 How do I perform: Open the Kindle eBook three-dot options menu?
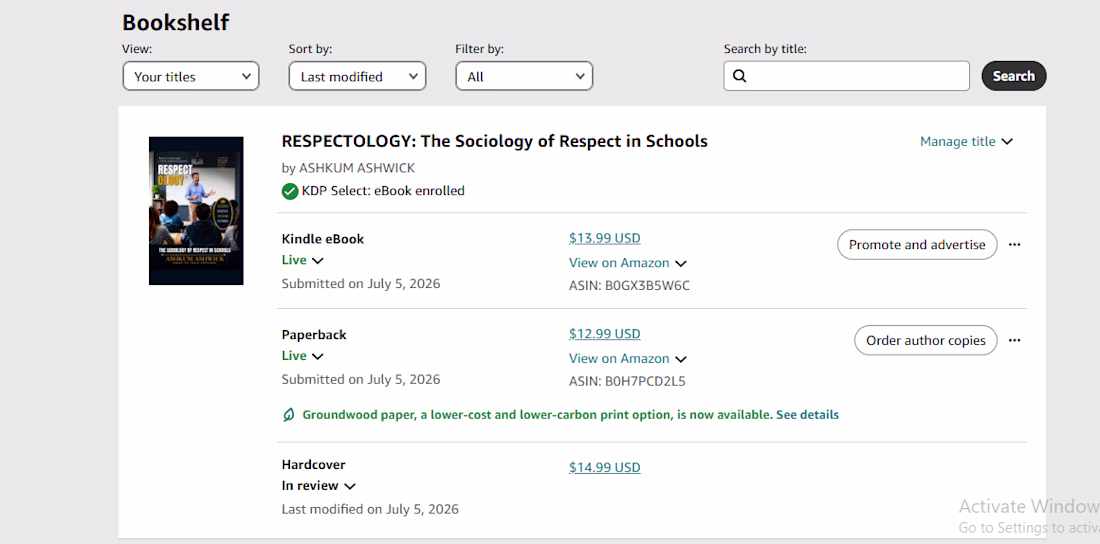click(x=1014, y=245)
